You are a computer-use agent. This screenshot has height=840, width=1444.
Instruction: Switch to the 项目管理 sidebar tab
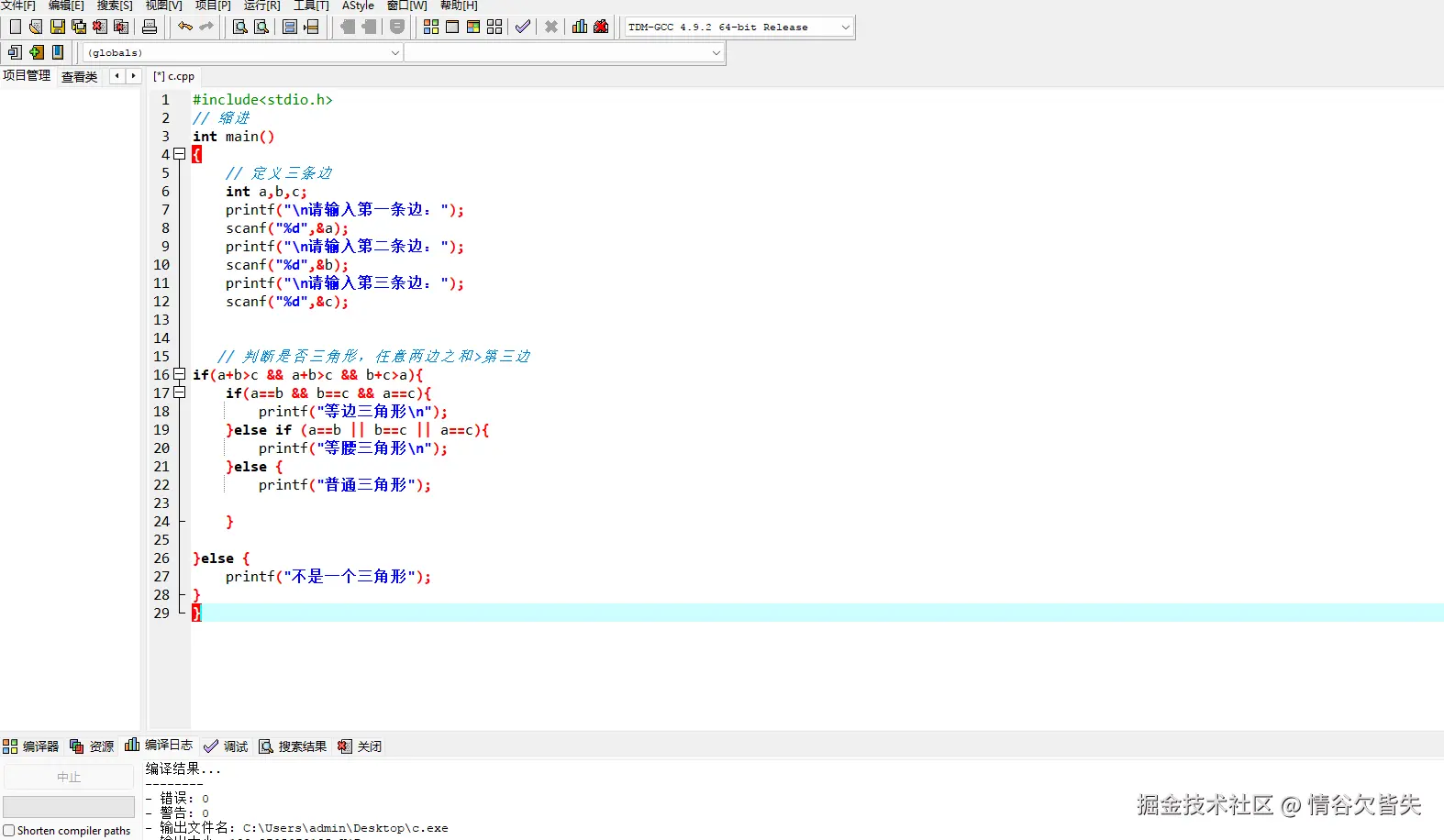27,76
